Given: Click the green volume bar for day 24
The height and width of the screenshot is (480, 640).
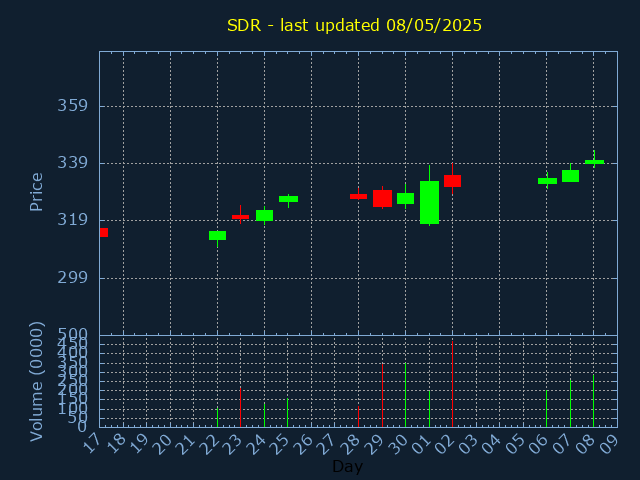Looking at the screenshot, I should pyautogui.click(x=264, y=415).
